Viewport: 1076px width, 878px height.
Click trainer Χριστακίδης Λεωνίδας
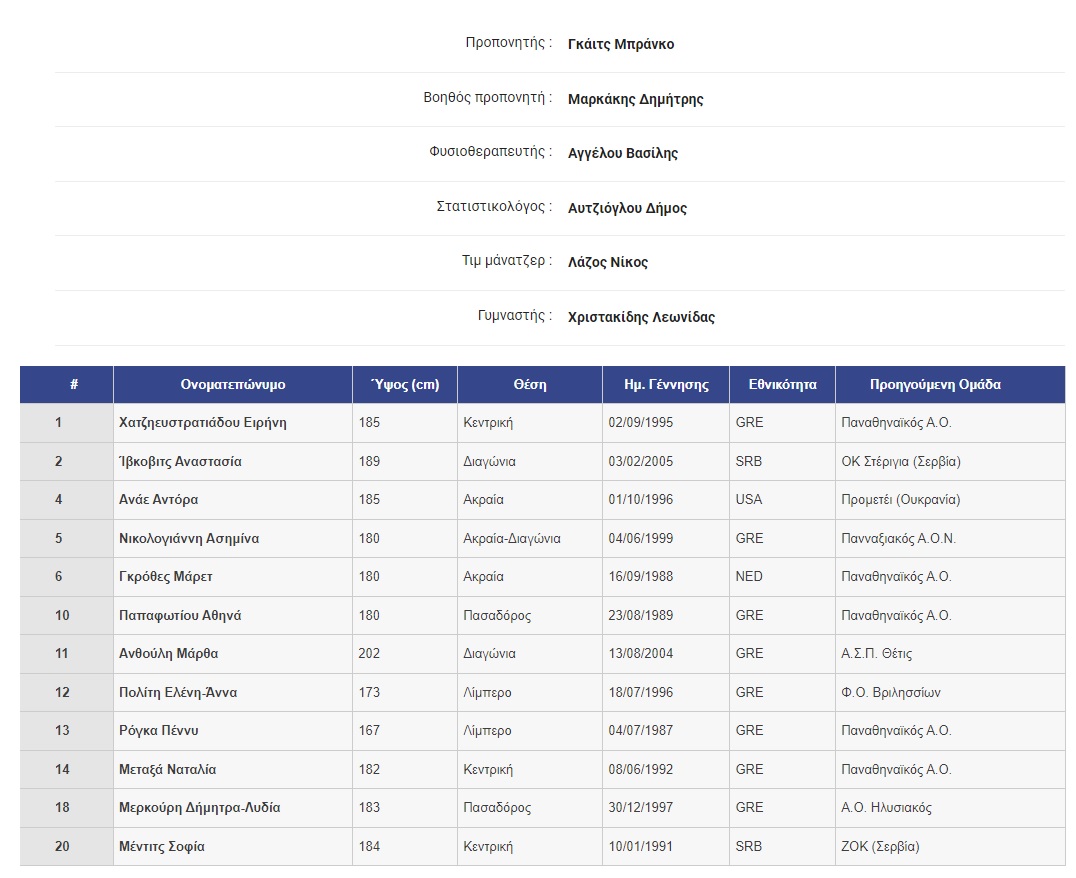point(636,316)
